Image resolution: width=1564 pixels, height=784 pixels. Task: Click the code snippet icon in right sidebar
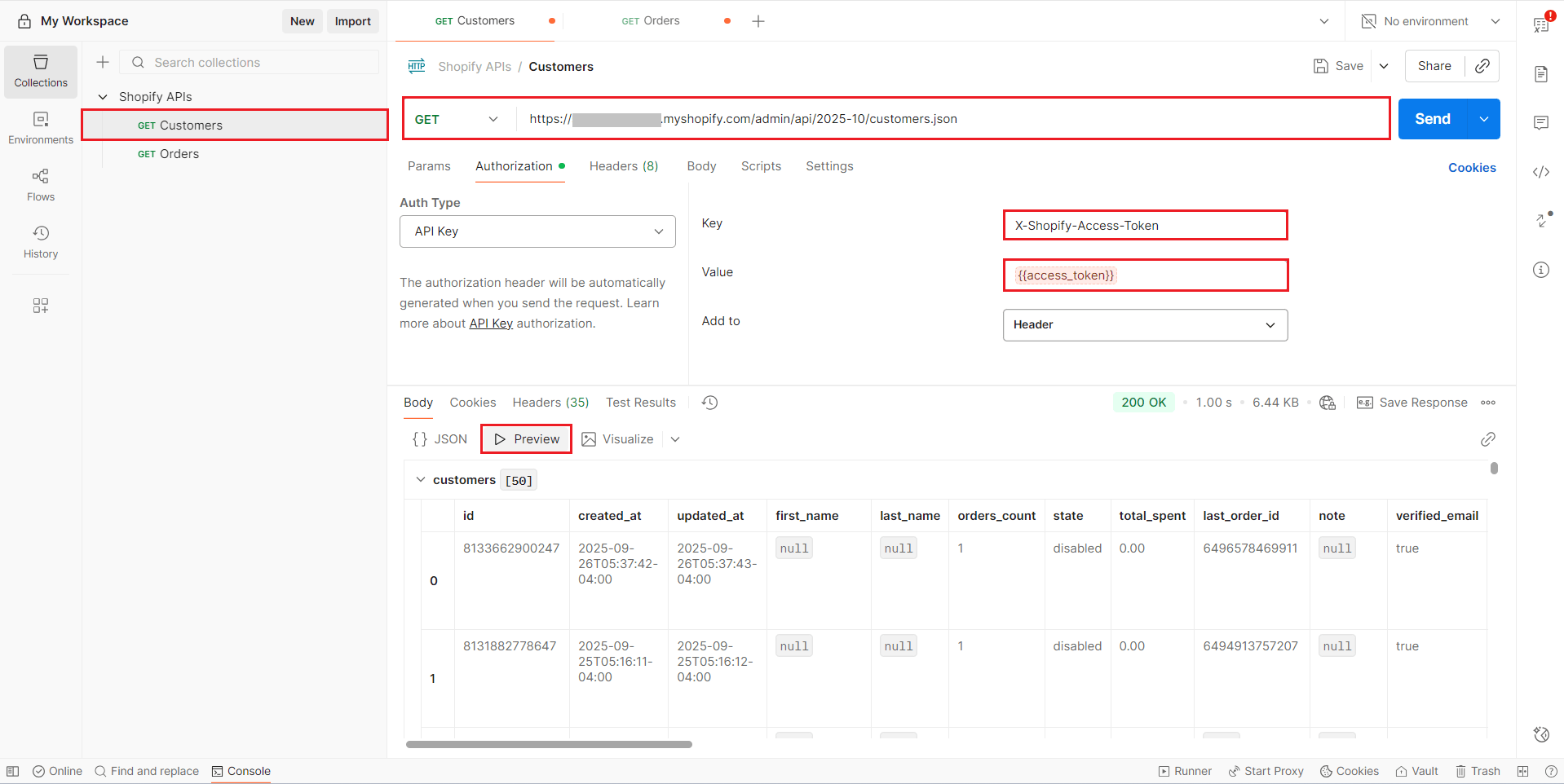coord(1540,172)
